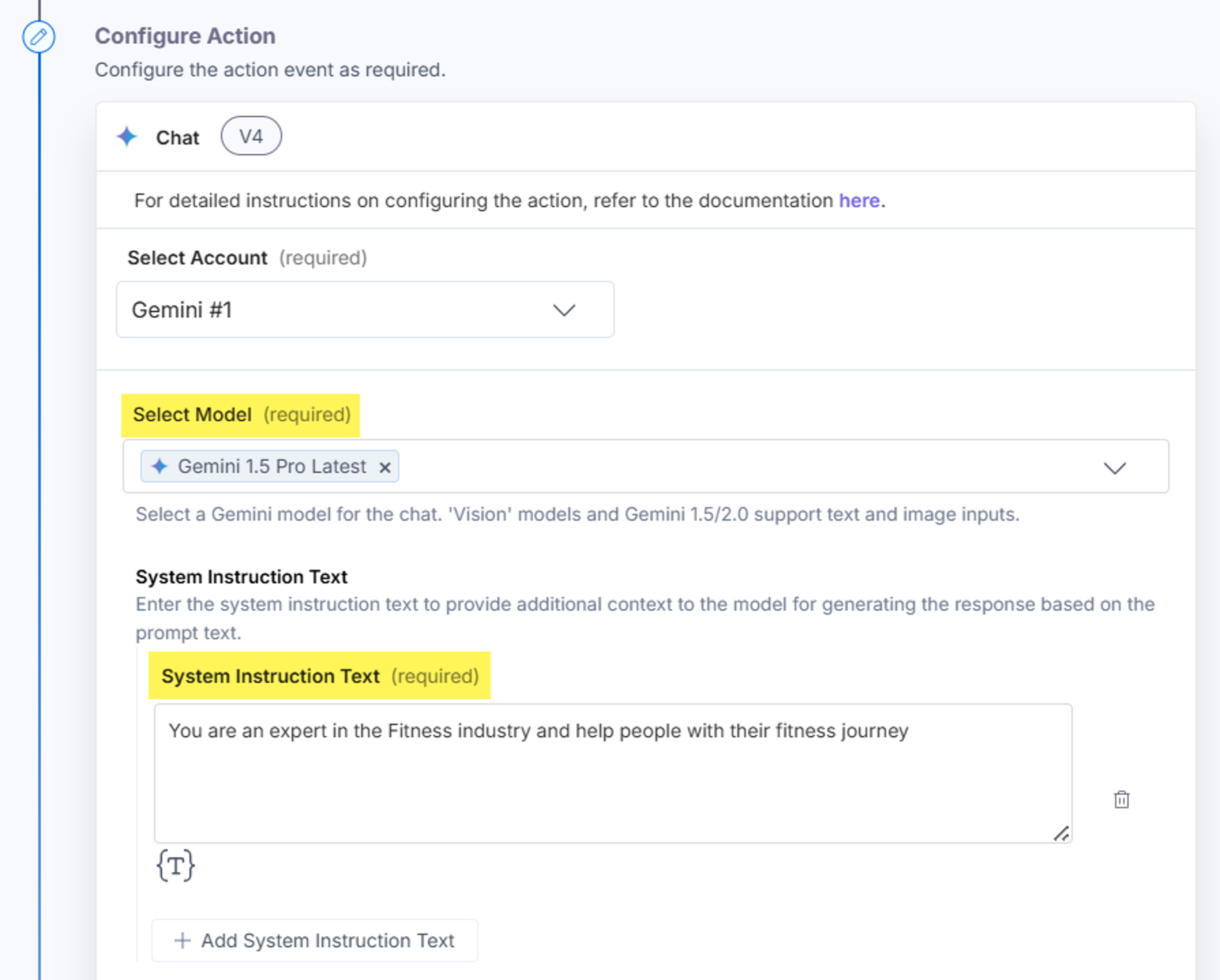Click the Chat action title
The height and width of the screenshot is (980, 1220).
(x=178, y=138)
